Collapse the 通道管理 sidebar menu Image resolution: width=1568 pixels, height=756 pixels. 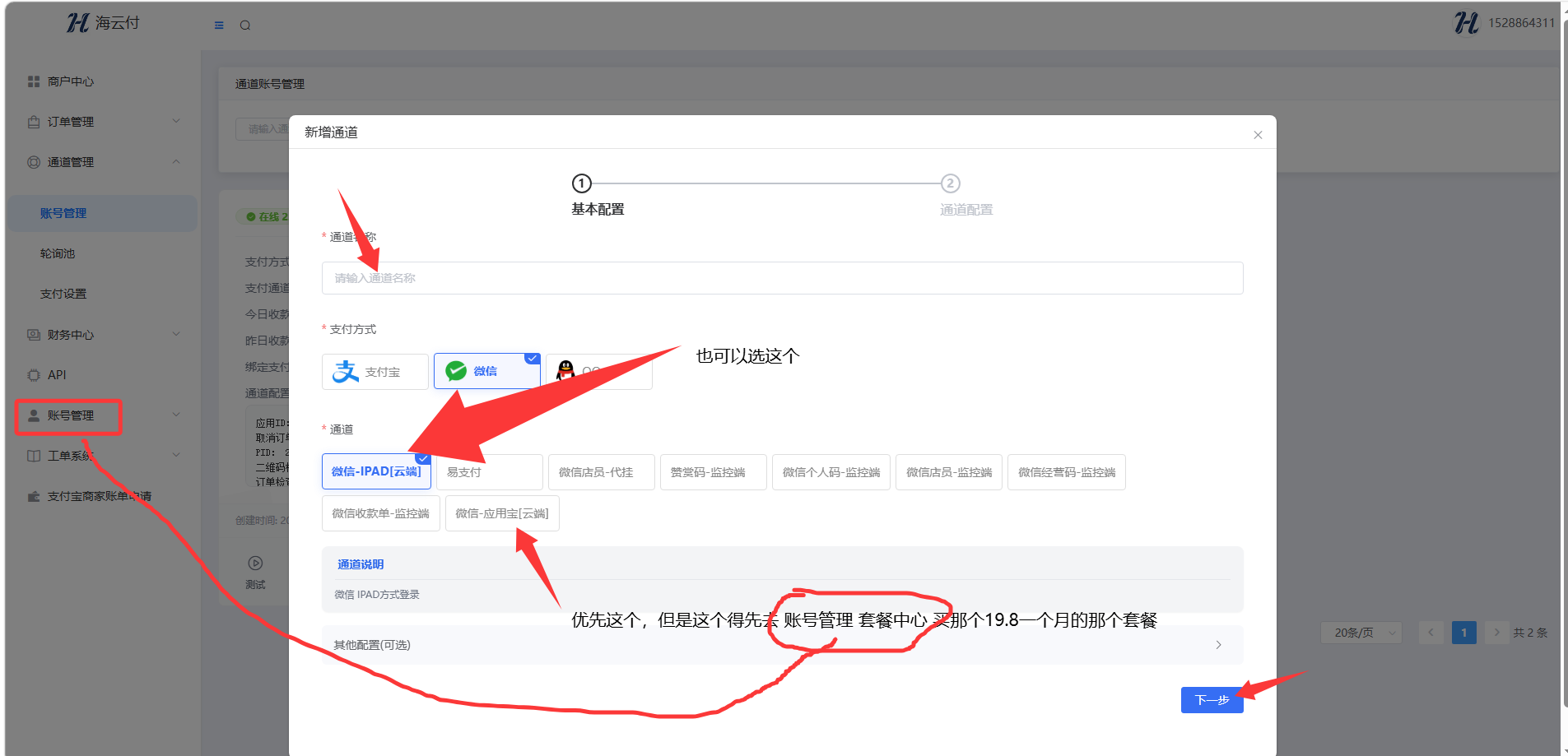103,162
